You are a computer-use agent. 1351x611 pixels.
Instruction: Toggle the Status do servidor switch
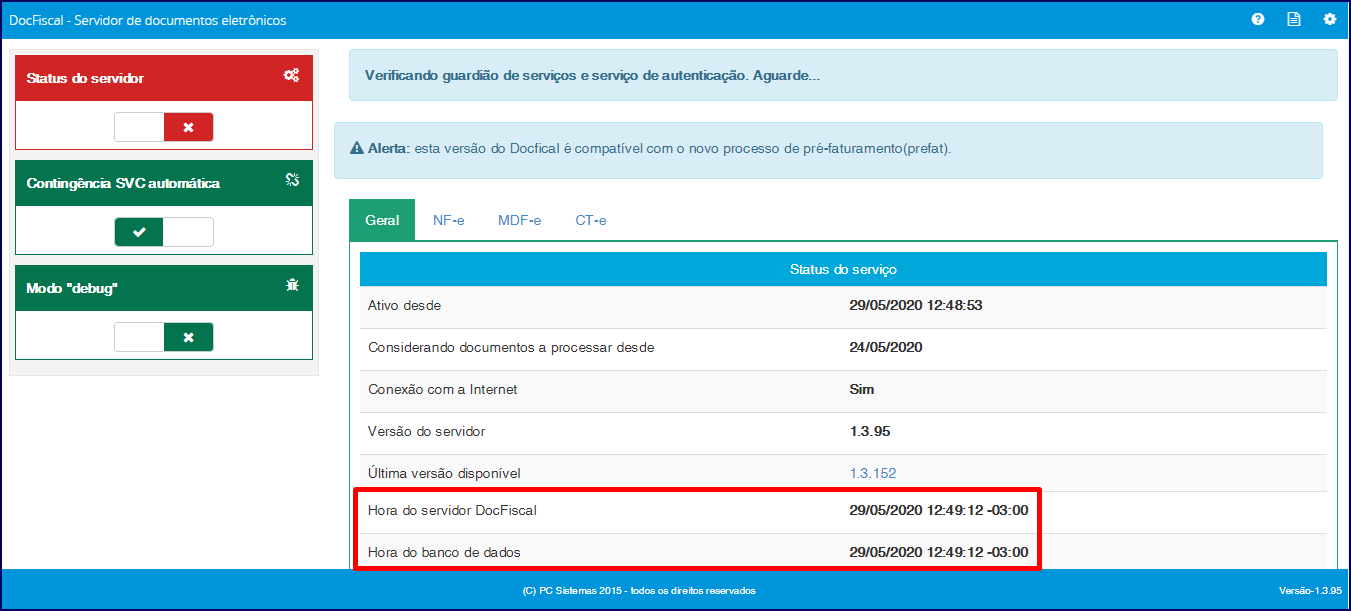(164, 127)
